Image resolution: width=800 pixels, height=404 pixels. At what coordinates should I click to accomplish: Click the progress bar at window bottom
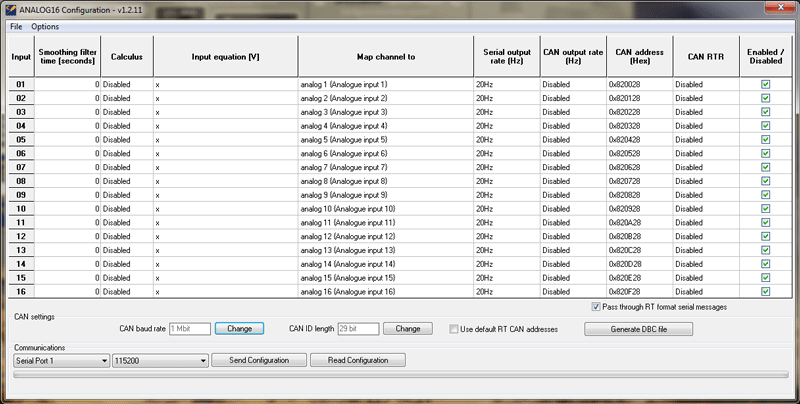[400, 376]
